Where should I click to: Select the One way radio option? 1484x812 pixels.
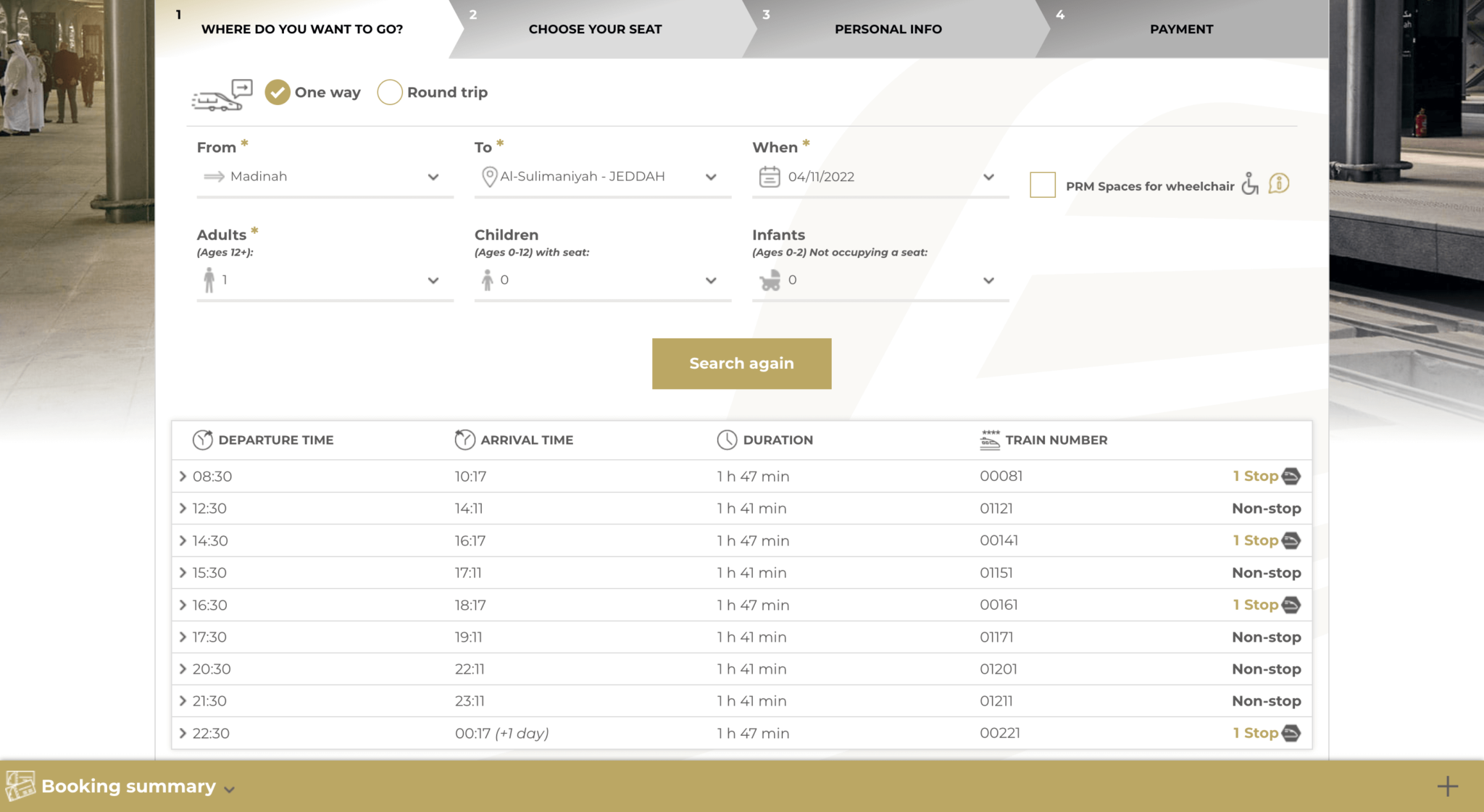(x=278, y=92)
